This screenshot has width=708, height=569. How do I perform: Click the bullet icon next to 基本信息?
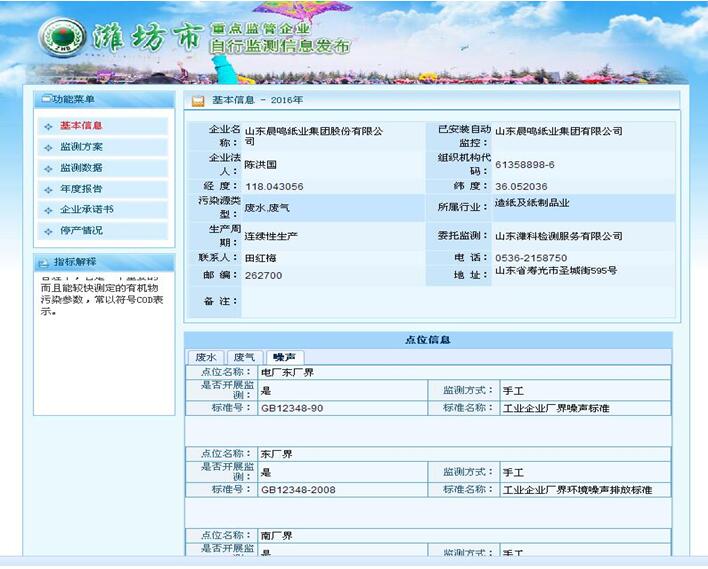(48, 126)
